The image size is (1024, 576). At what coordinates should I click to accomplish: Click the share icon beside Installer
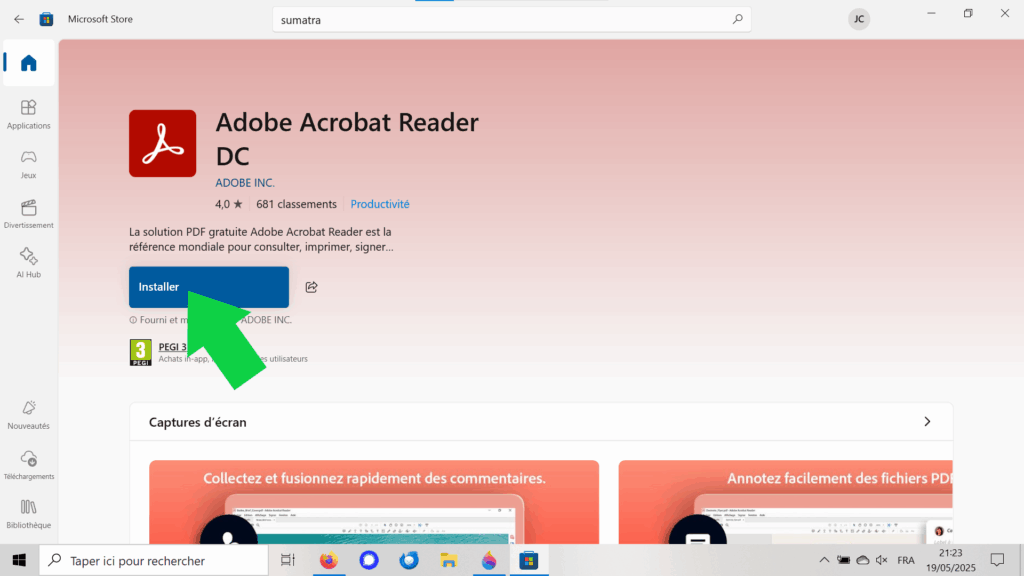click(311, 287)
